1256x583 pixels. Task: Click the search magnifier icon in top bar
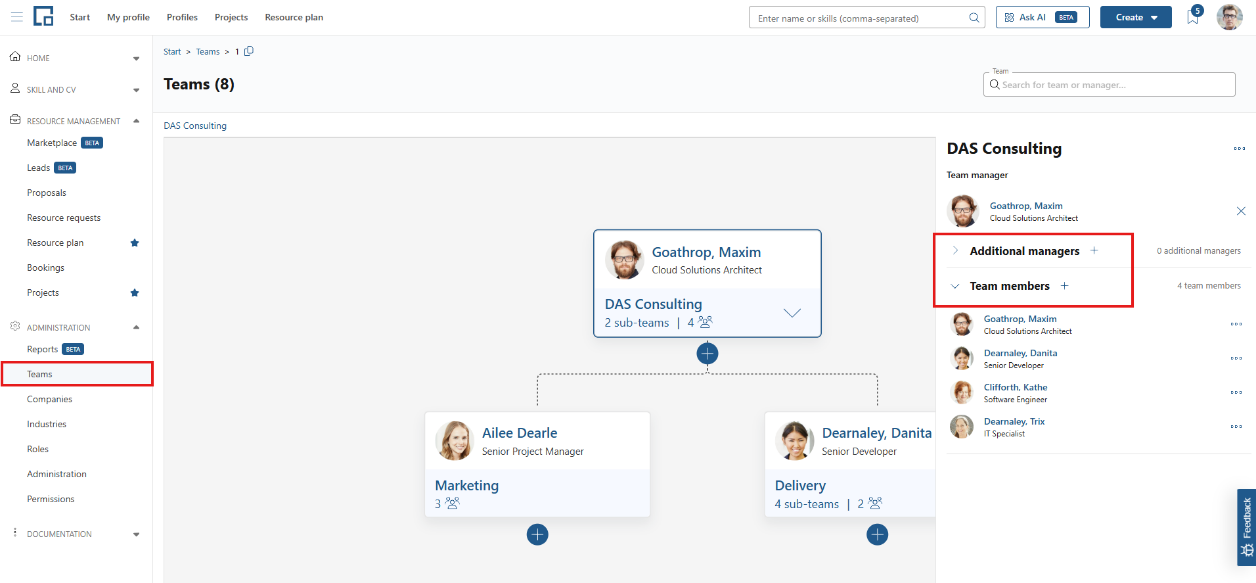(975, 17)
